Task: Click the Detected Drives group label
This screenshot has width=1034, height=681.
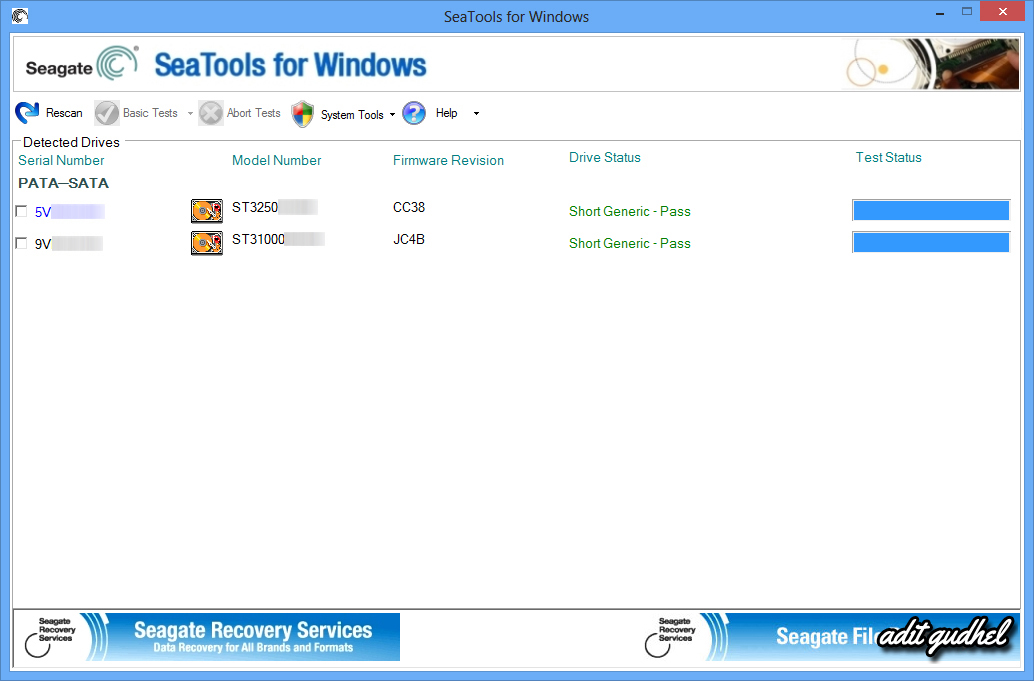Action: 71,142
